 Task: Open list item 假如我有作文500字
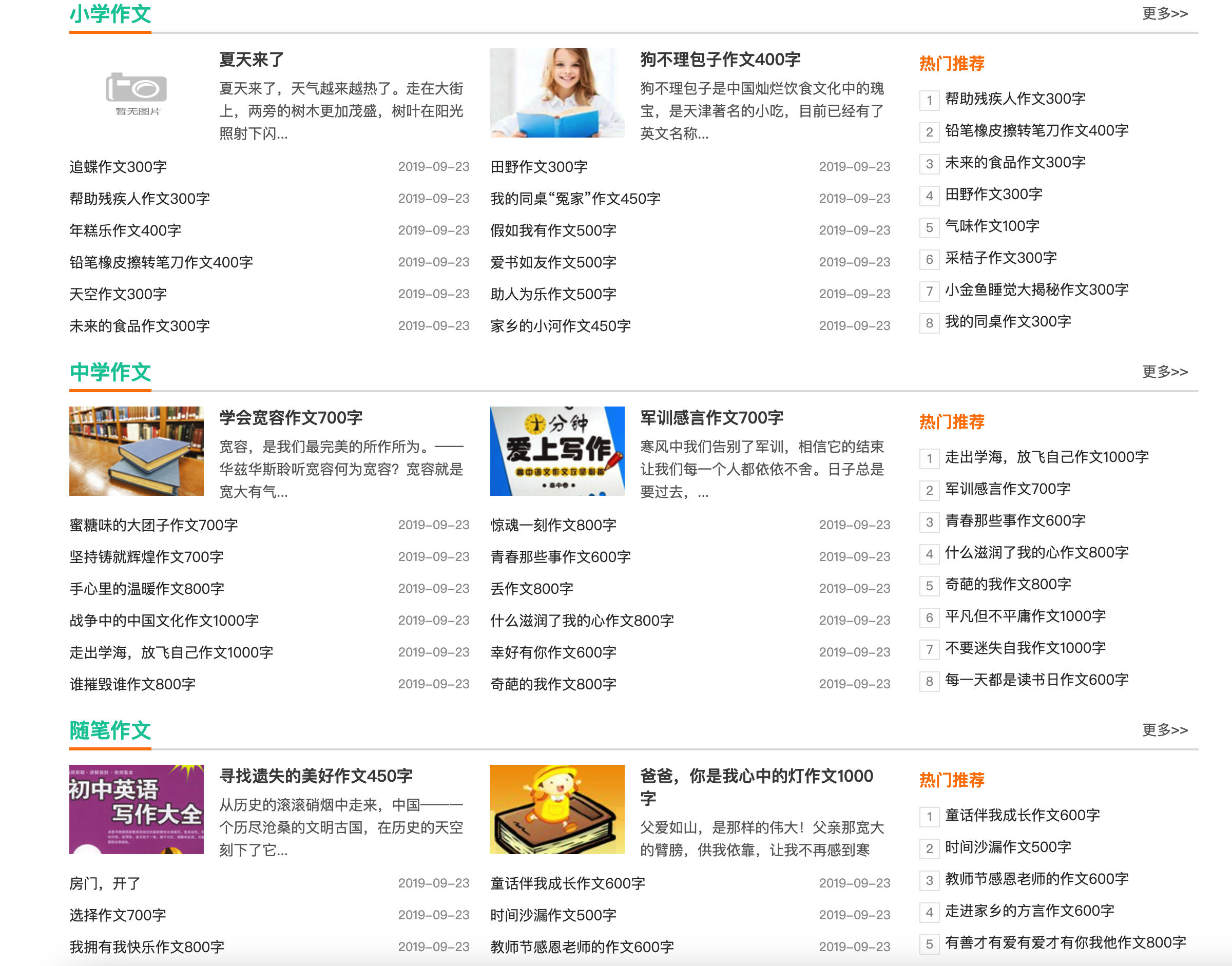[x=553, y=230]
